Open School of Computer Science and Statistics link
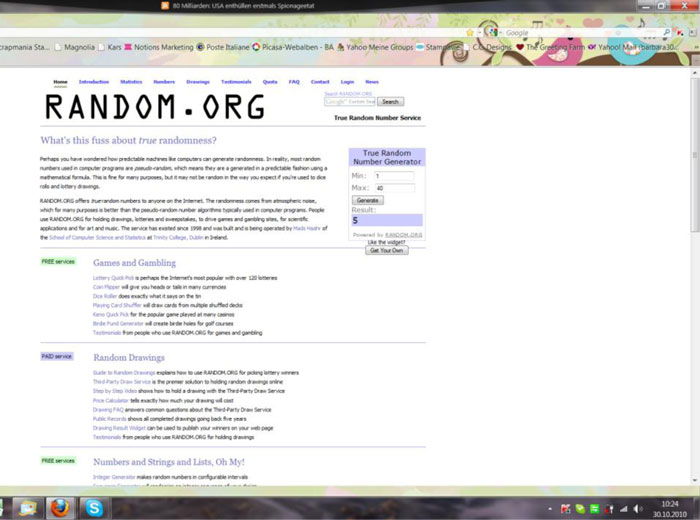The width and height of the screenshot is (700, 520). coord(97,237)
